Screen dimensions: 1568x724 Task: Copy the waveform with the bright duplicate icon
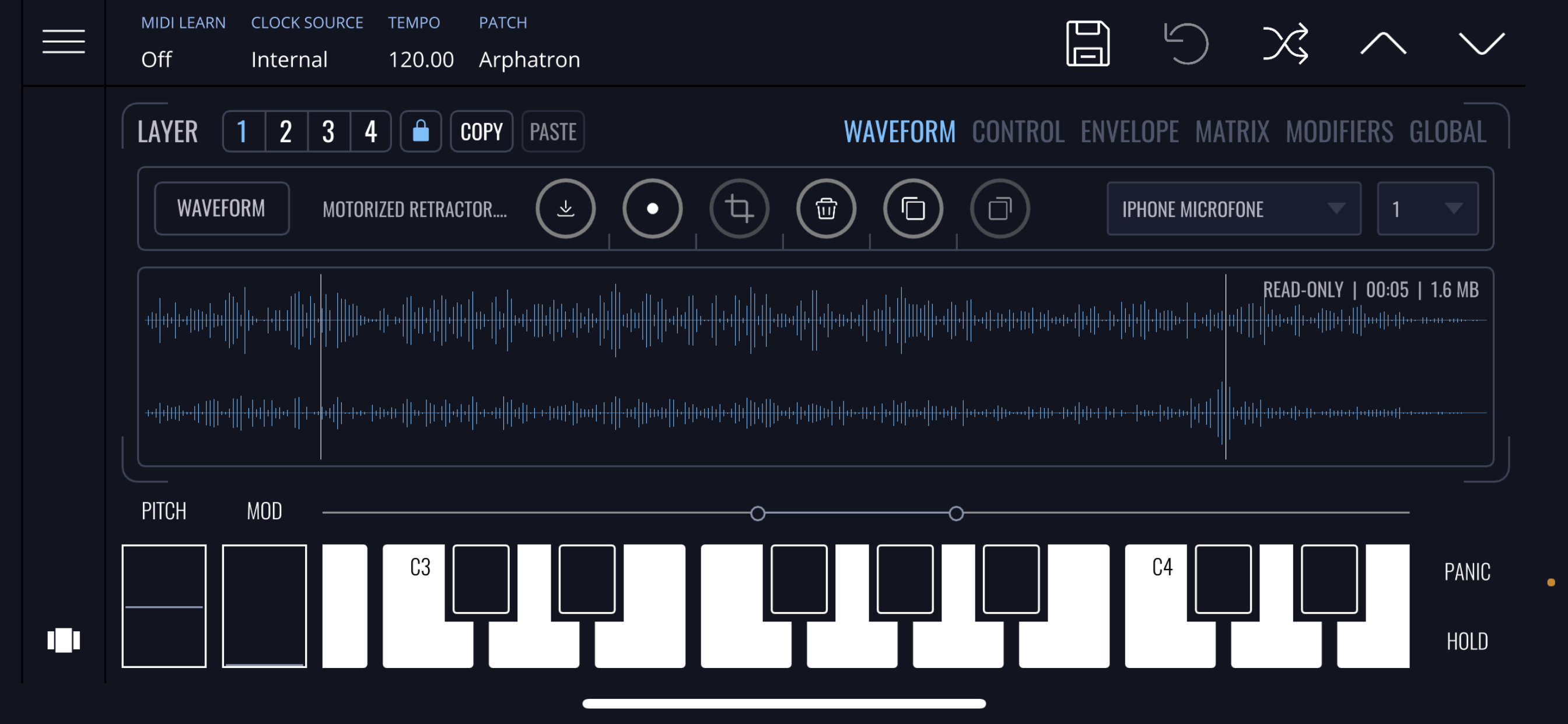pos(913,209)
